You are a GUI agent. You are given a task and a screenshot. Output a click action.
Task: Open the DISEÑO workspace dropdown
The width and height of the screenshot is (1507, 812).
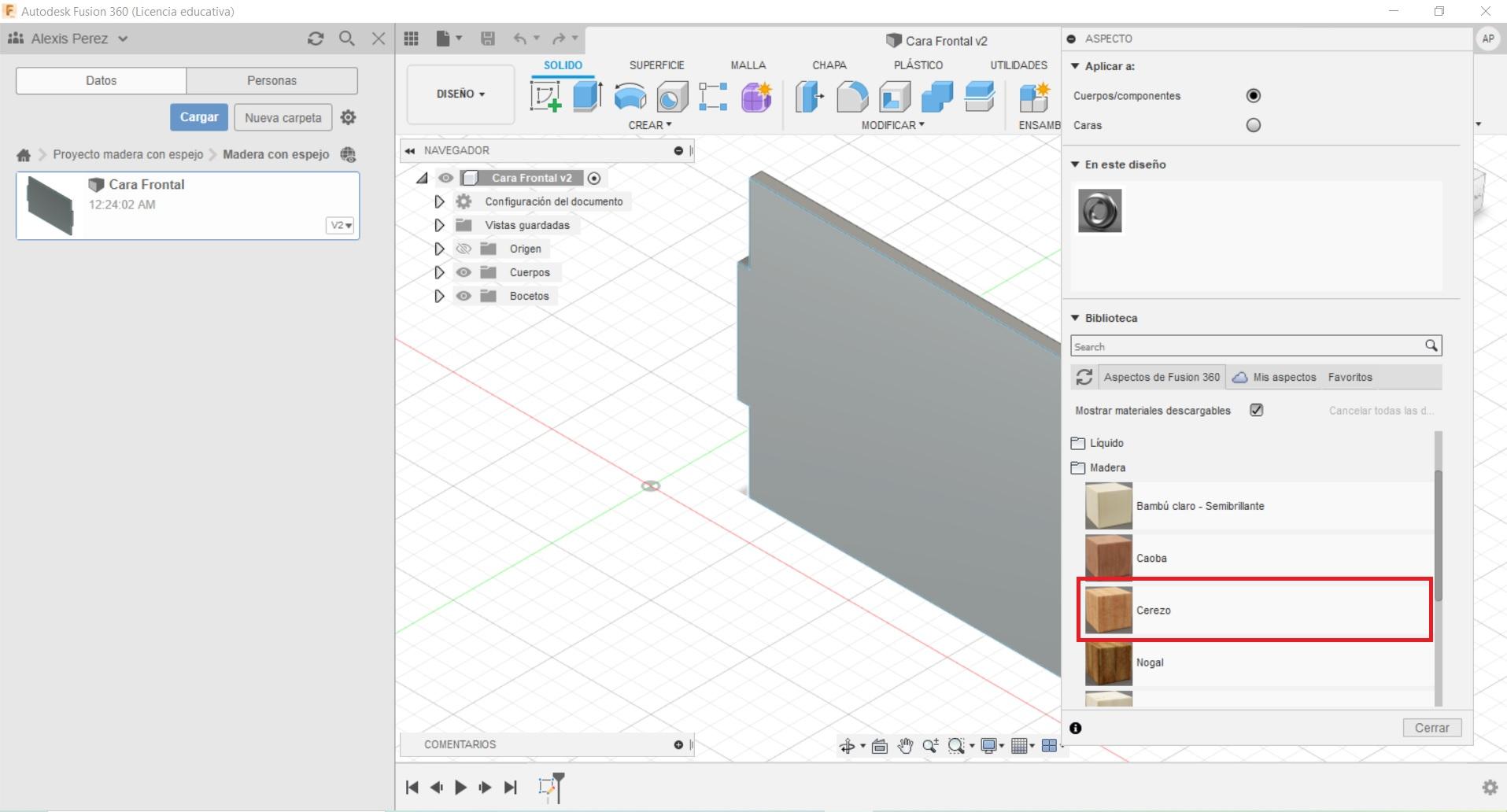[x=460, y=94]
